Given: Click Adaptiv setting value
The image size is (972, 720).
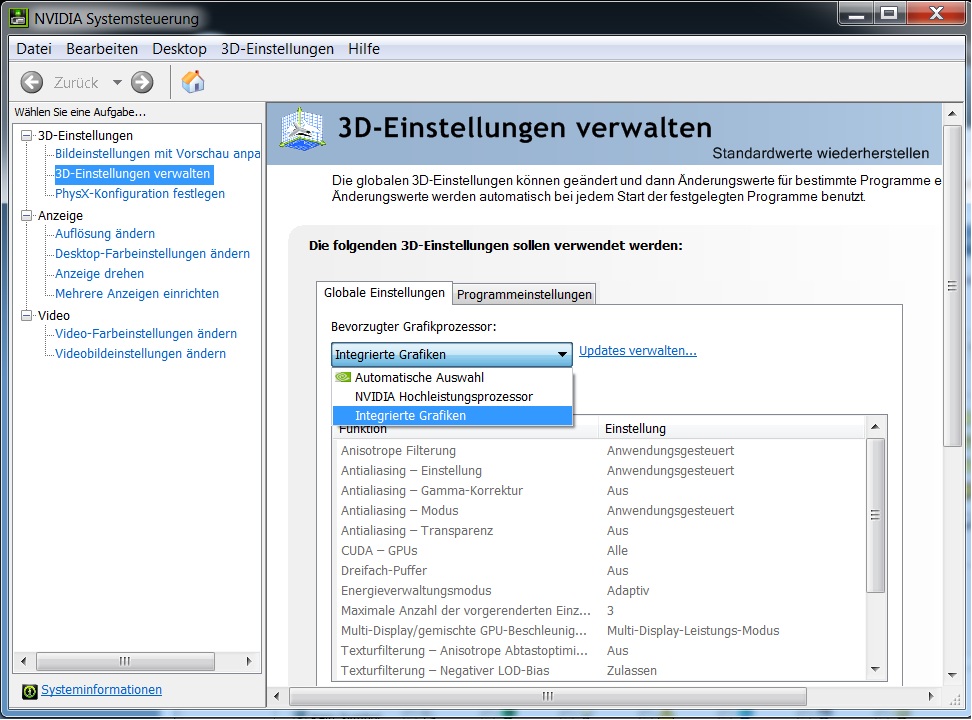Looking at the screenshot, I should [x=628, y=590].
